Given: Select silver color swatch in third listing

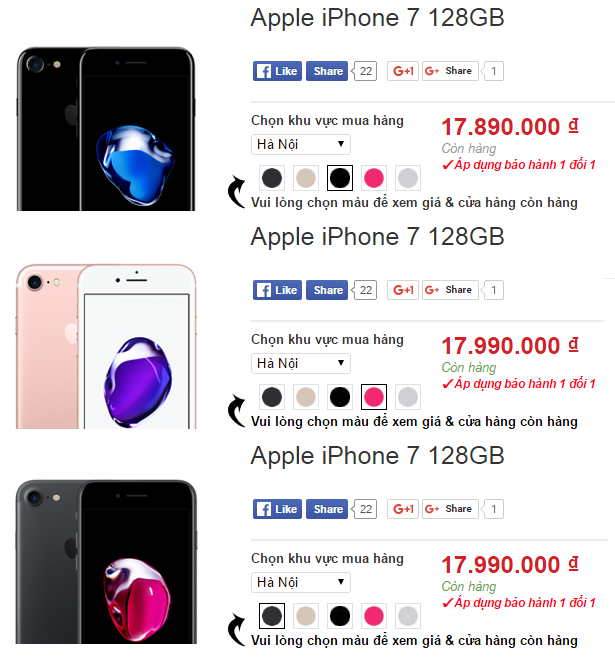Looking at the screenshot, I should (408, 616).
